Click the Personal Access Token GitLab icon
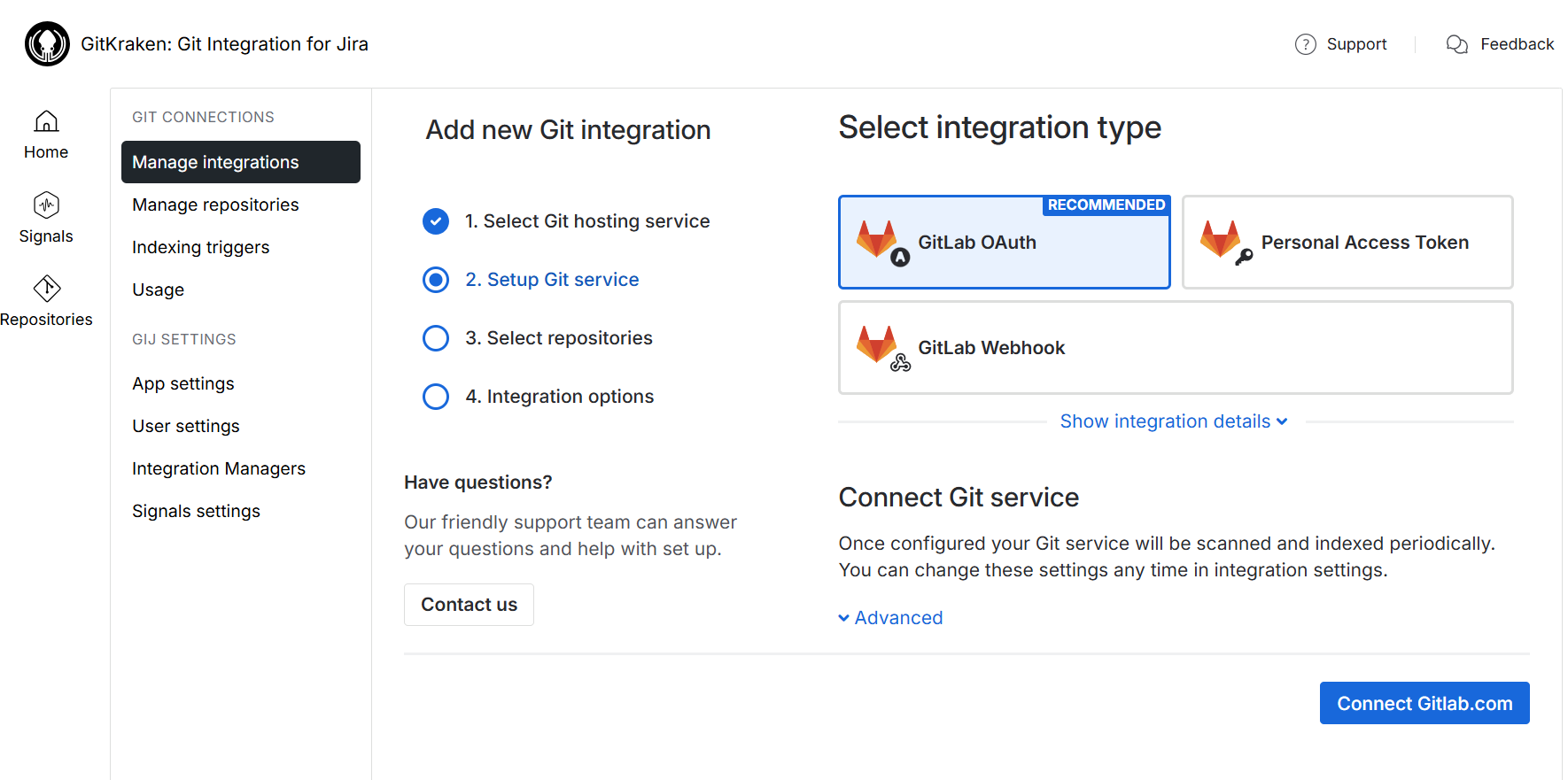This screenshot has height=780, width=1568. coord(1222,240)
